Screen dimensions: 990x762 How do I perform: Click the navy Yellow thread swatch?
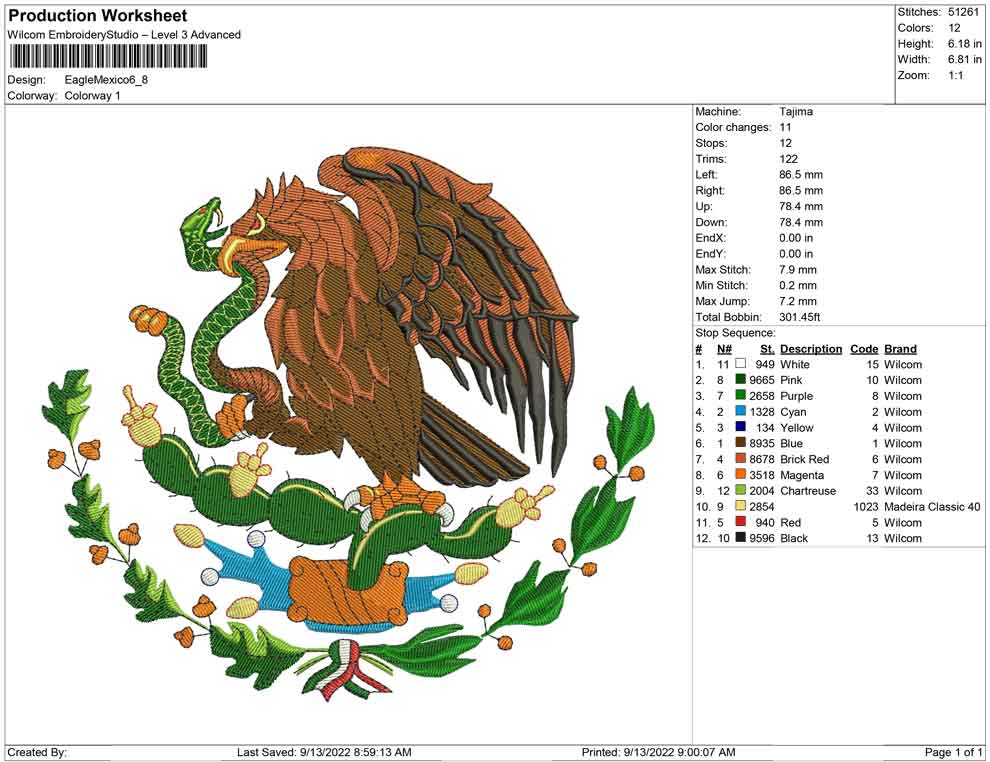[x=741, y=427]
